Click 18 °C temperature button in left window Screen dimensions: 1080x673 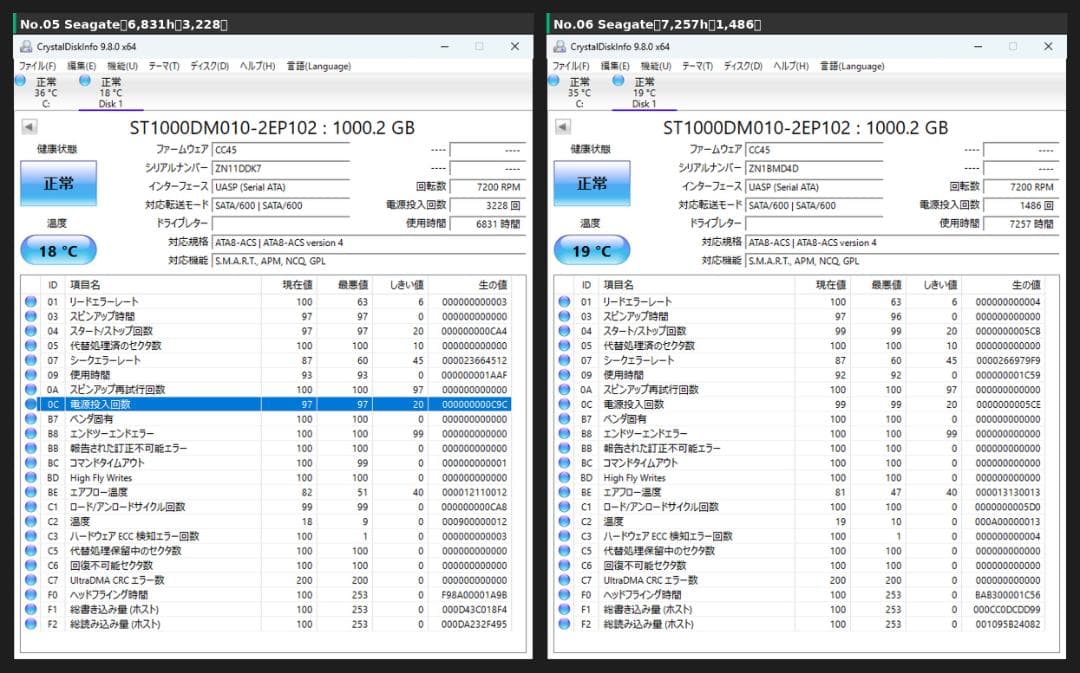coord(59,251)
